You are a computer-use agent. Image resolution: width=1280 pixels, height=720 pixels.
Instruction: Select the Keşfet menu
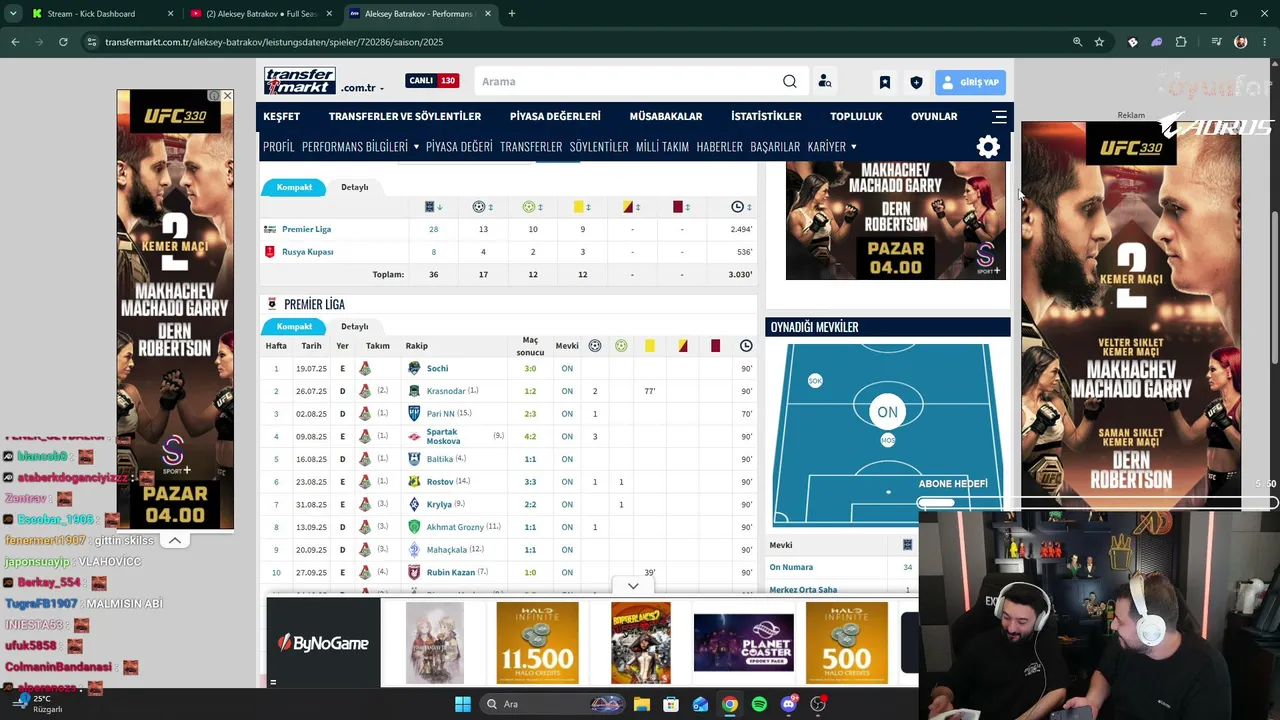click(x=281, y=117)
